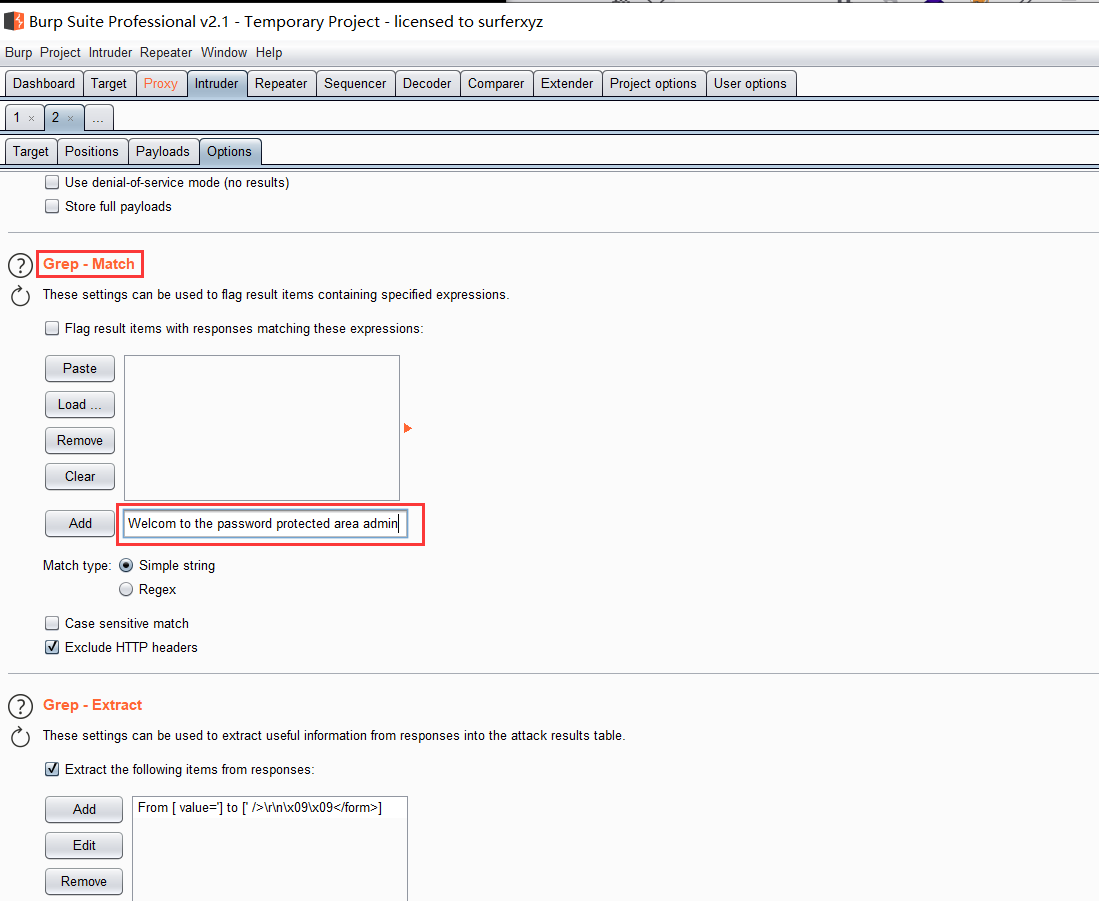Open Positions sub-tab
Screen dimensions: 1099x901
[x=92, y=151]
